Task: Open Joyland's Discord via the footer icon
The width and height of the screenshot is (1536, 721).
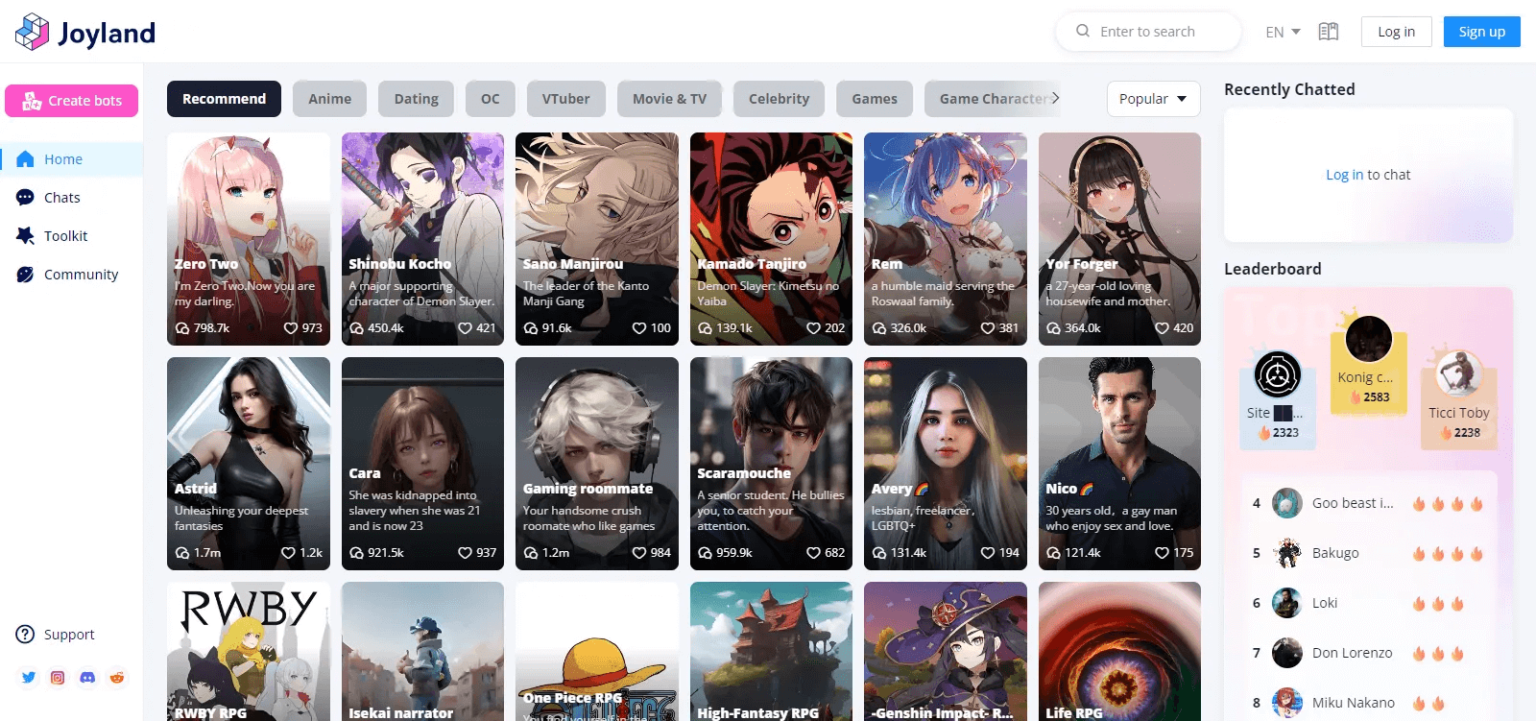Action: [87, 677]
